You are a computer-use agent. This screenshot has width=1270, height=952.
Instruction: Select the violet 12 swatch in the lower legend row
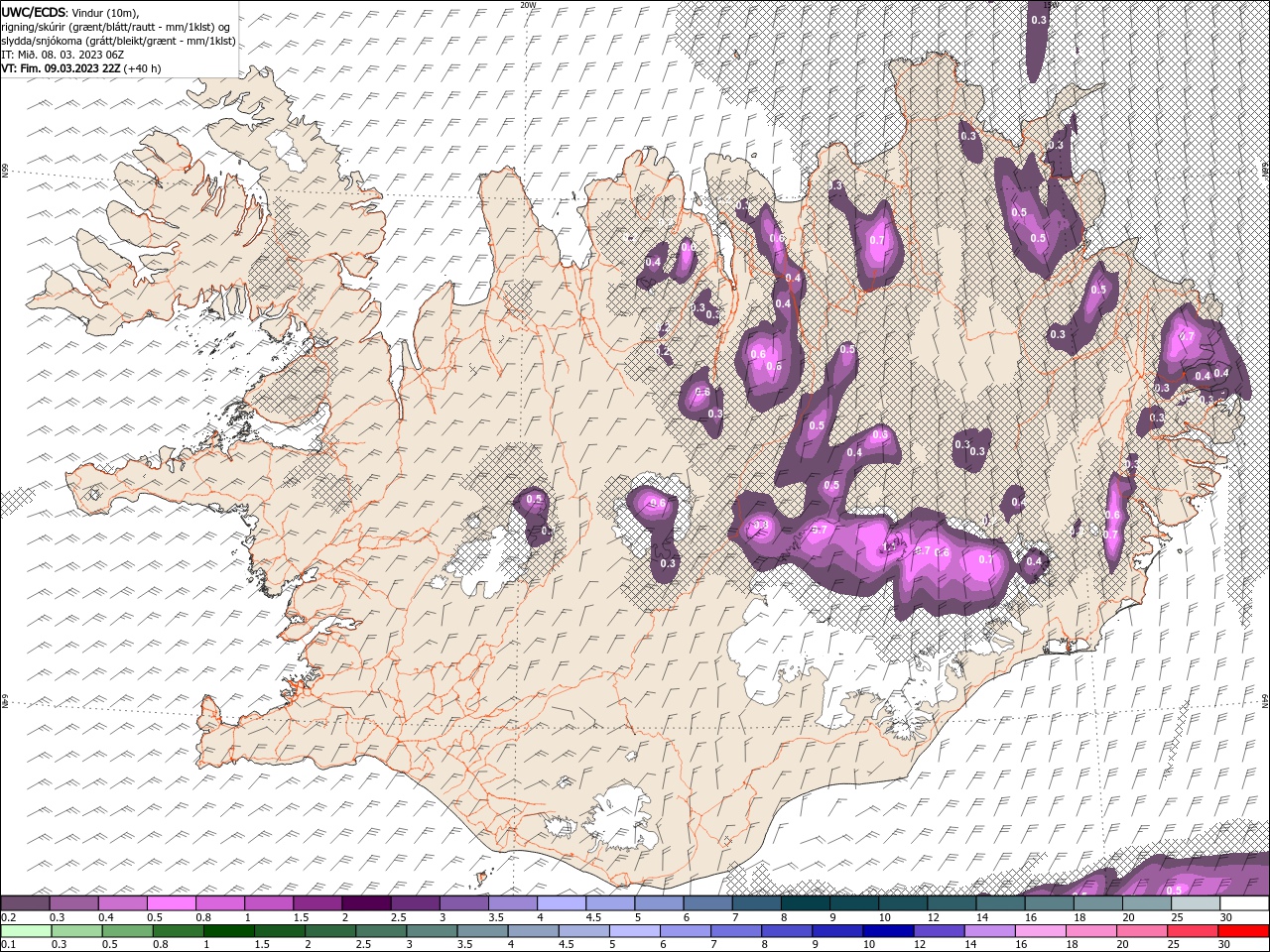click(x=937, y=931)
